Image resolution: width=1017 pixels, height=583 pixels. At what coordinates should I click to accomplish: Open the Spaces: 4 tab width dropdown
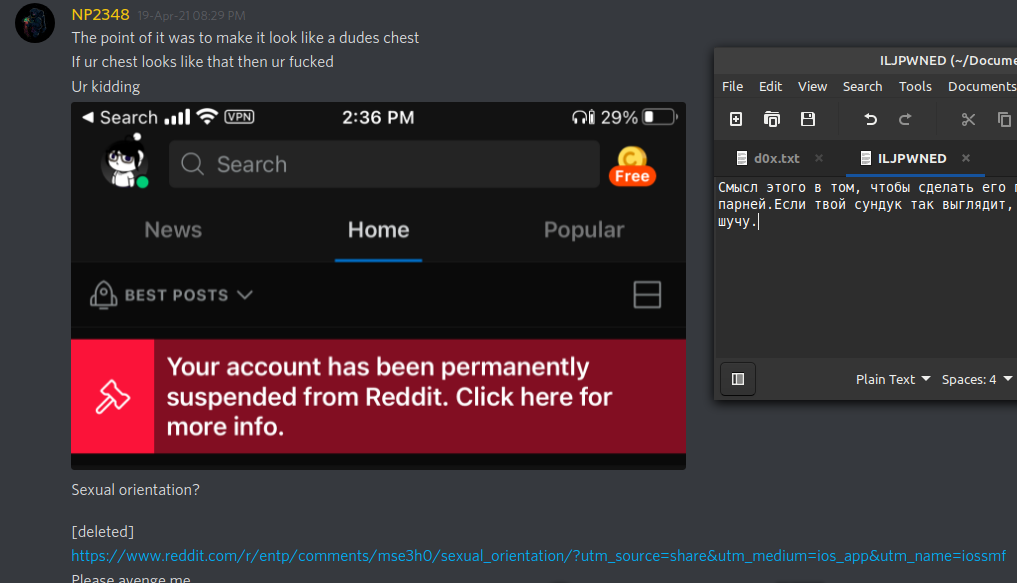[976, 379]
